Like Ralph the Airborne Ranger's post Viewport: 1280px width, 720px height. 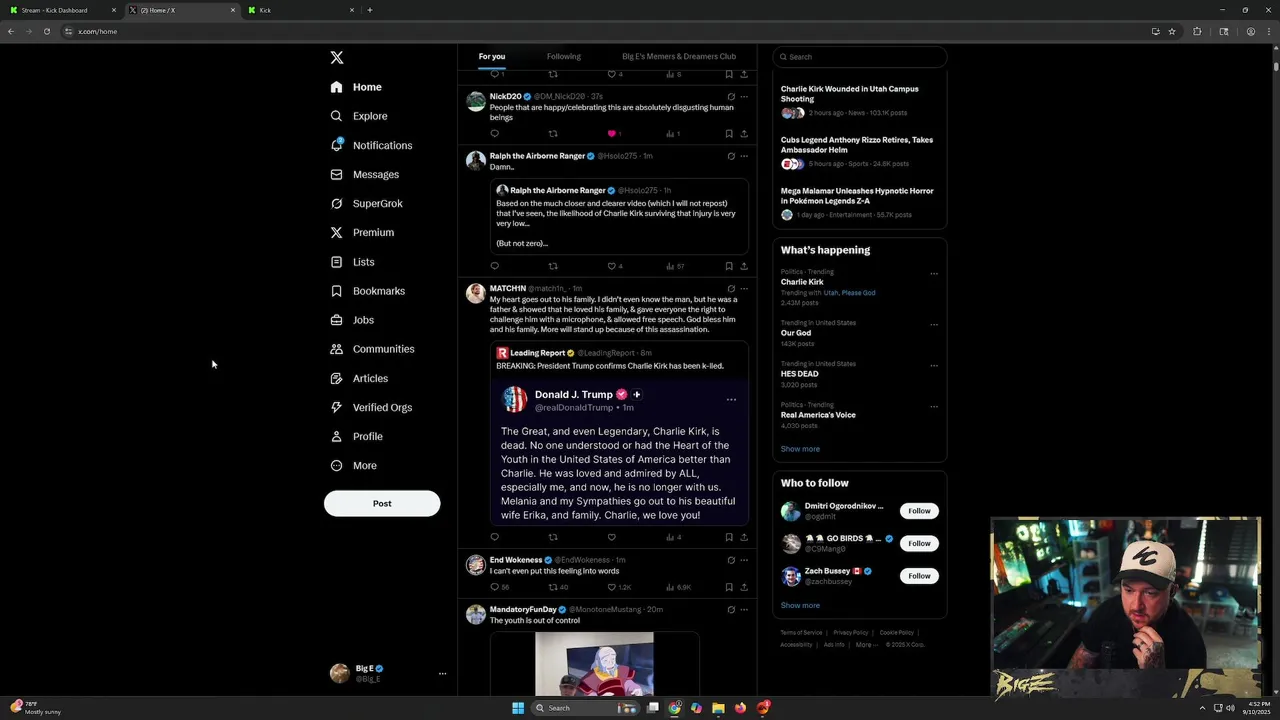[612, 266]
